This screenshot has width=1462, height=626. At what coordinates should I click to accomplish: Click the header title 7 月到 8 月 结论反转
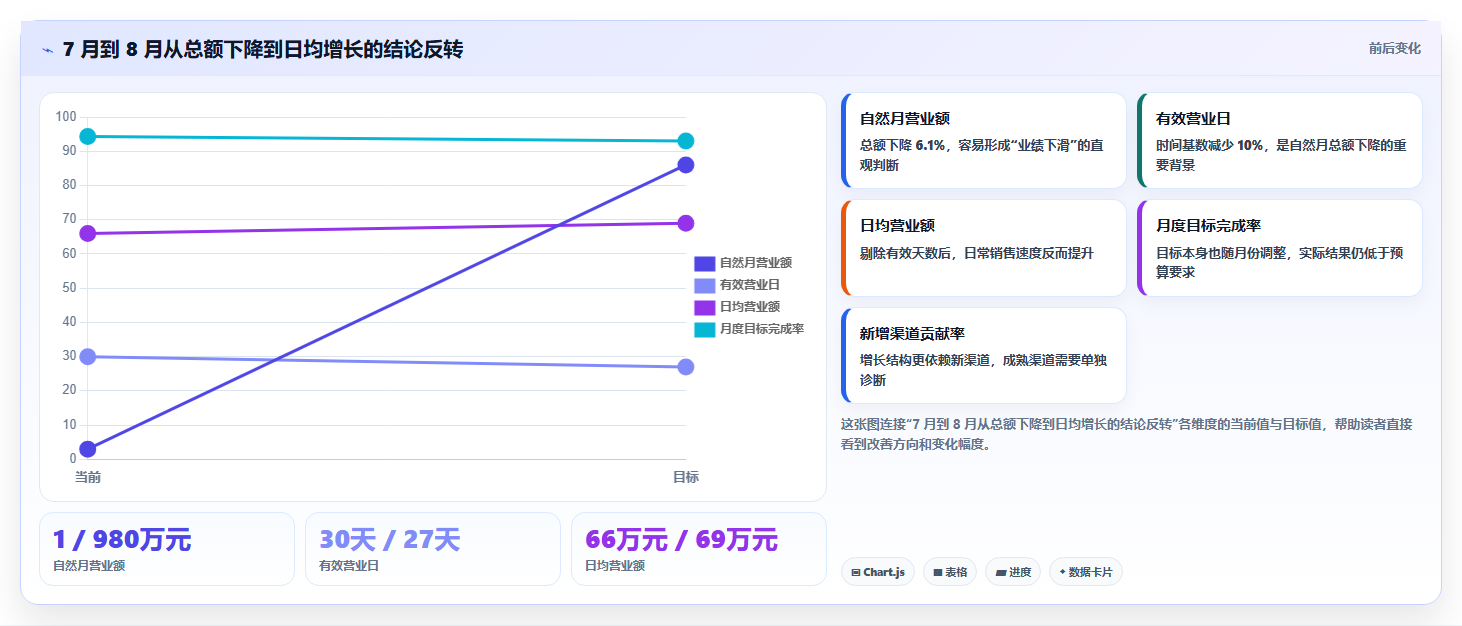(x=263, y=50)
